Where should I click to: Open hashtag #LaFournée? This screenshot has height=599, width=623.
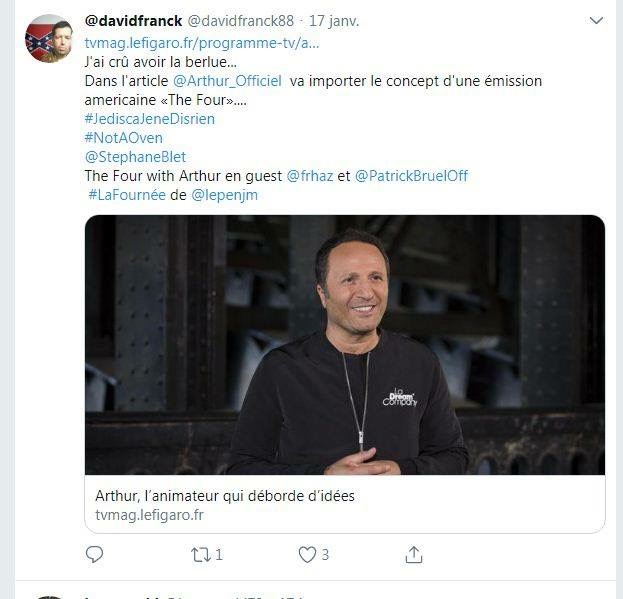pos(125,195)
